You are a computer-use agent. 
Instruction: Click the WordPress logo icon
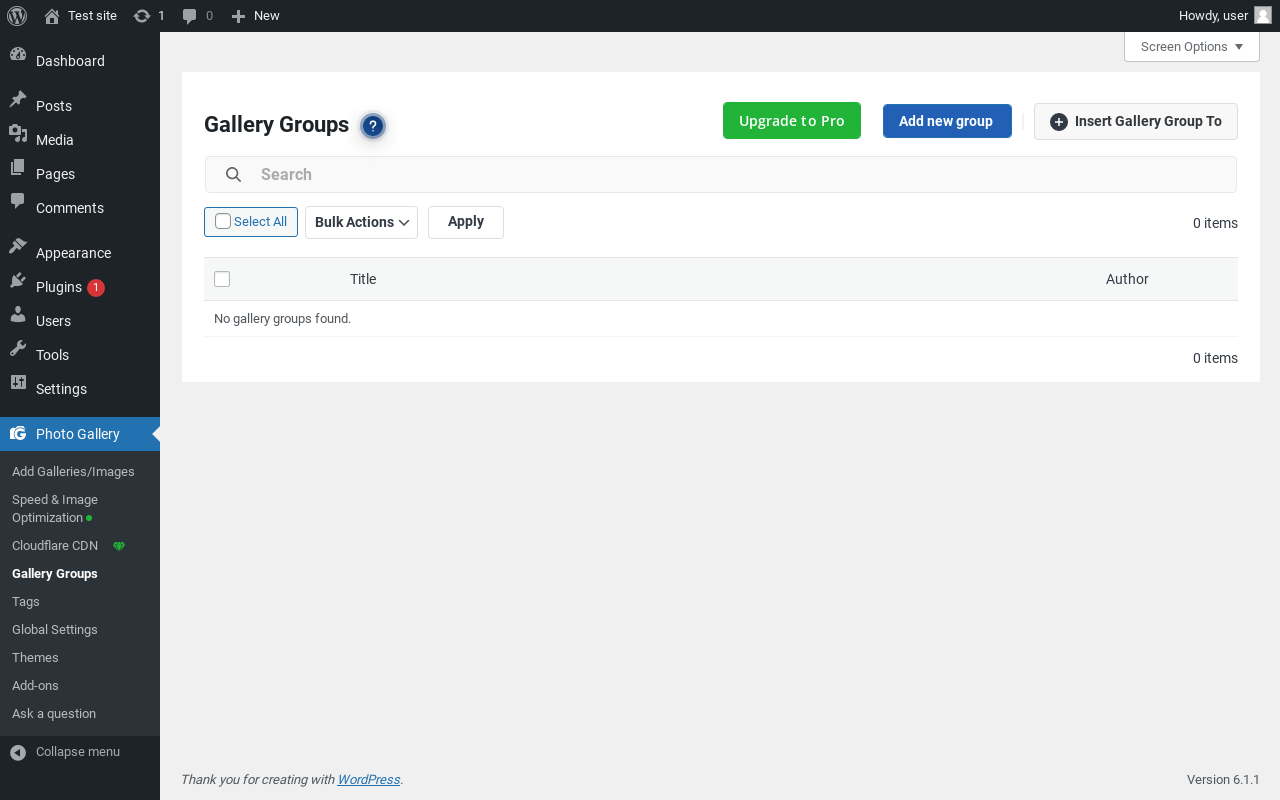tap(16, 16)
